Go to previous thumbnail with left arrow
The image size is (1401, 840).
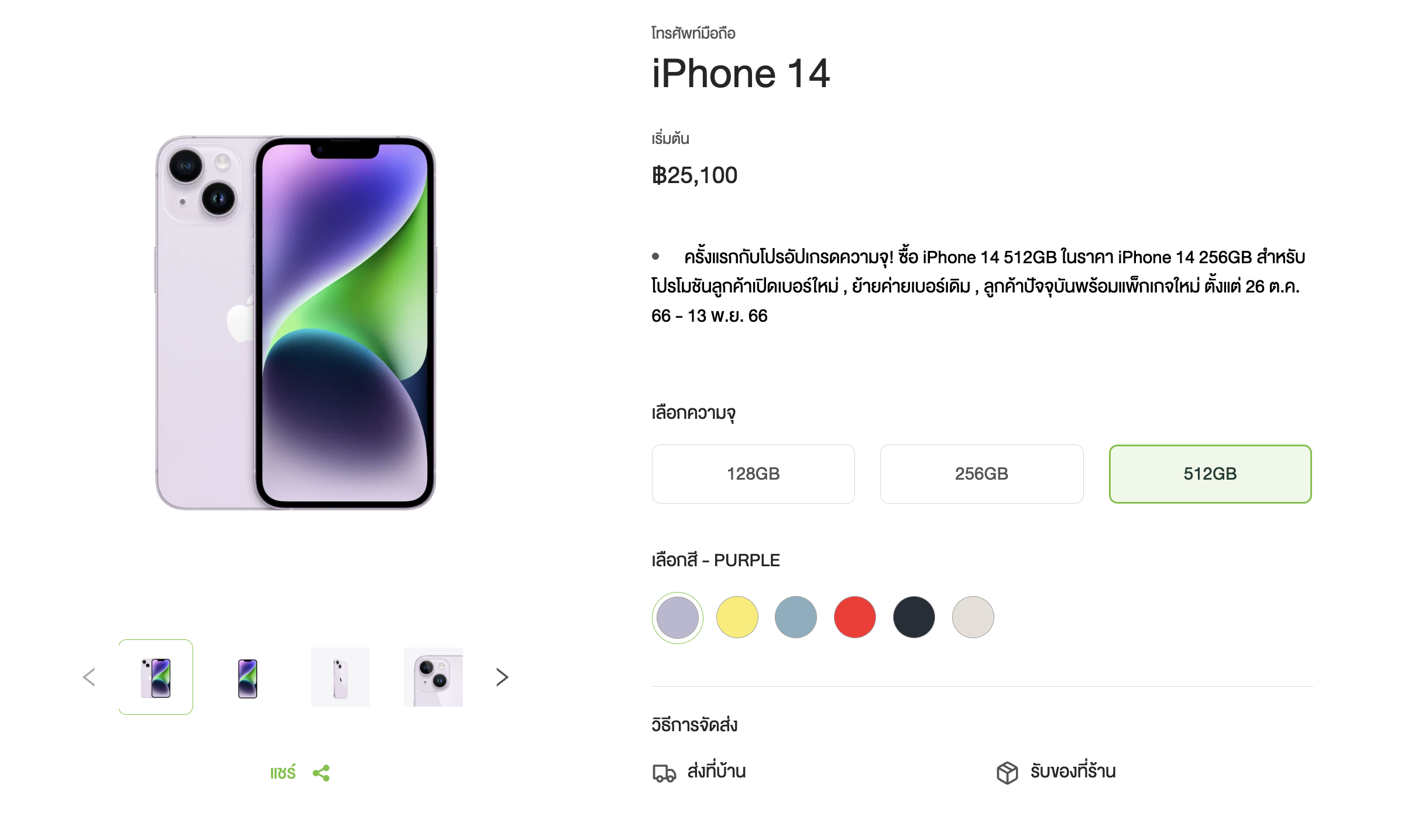click(89, 677)
